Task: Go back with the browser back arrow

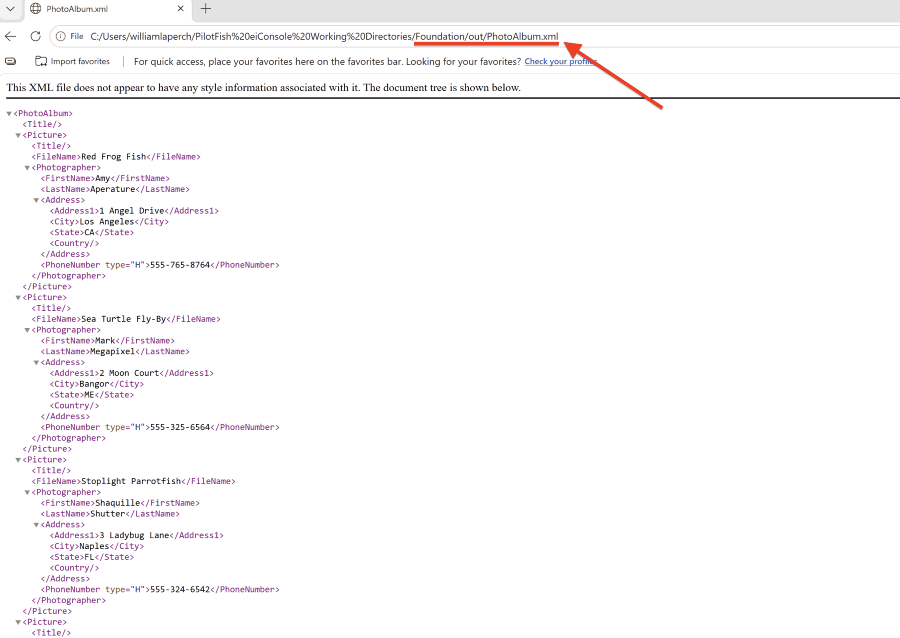Action: click(x=10, y=36)
